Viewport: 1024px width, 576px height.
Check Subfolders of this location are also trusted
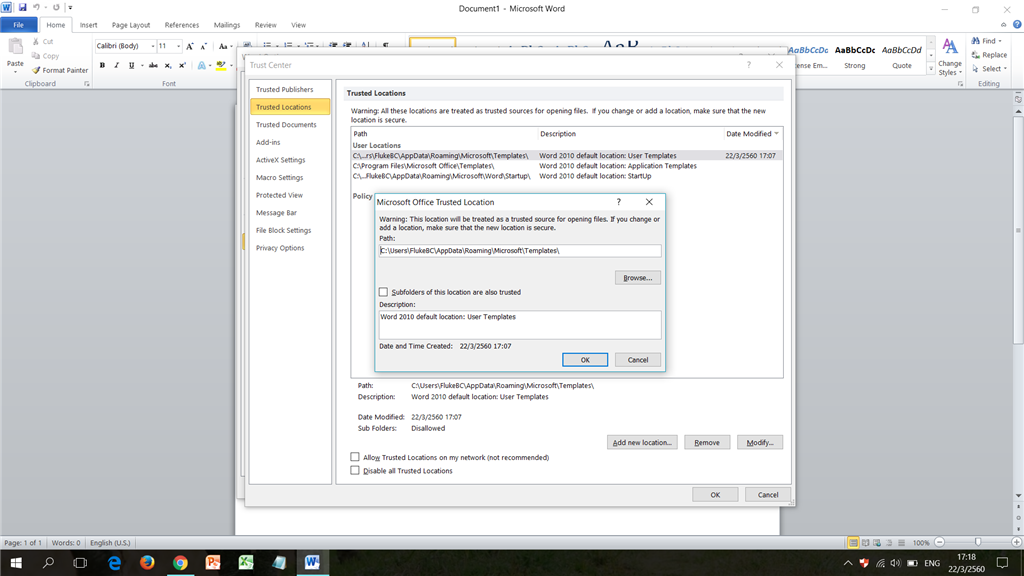click(x=383, y=292)
